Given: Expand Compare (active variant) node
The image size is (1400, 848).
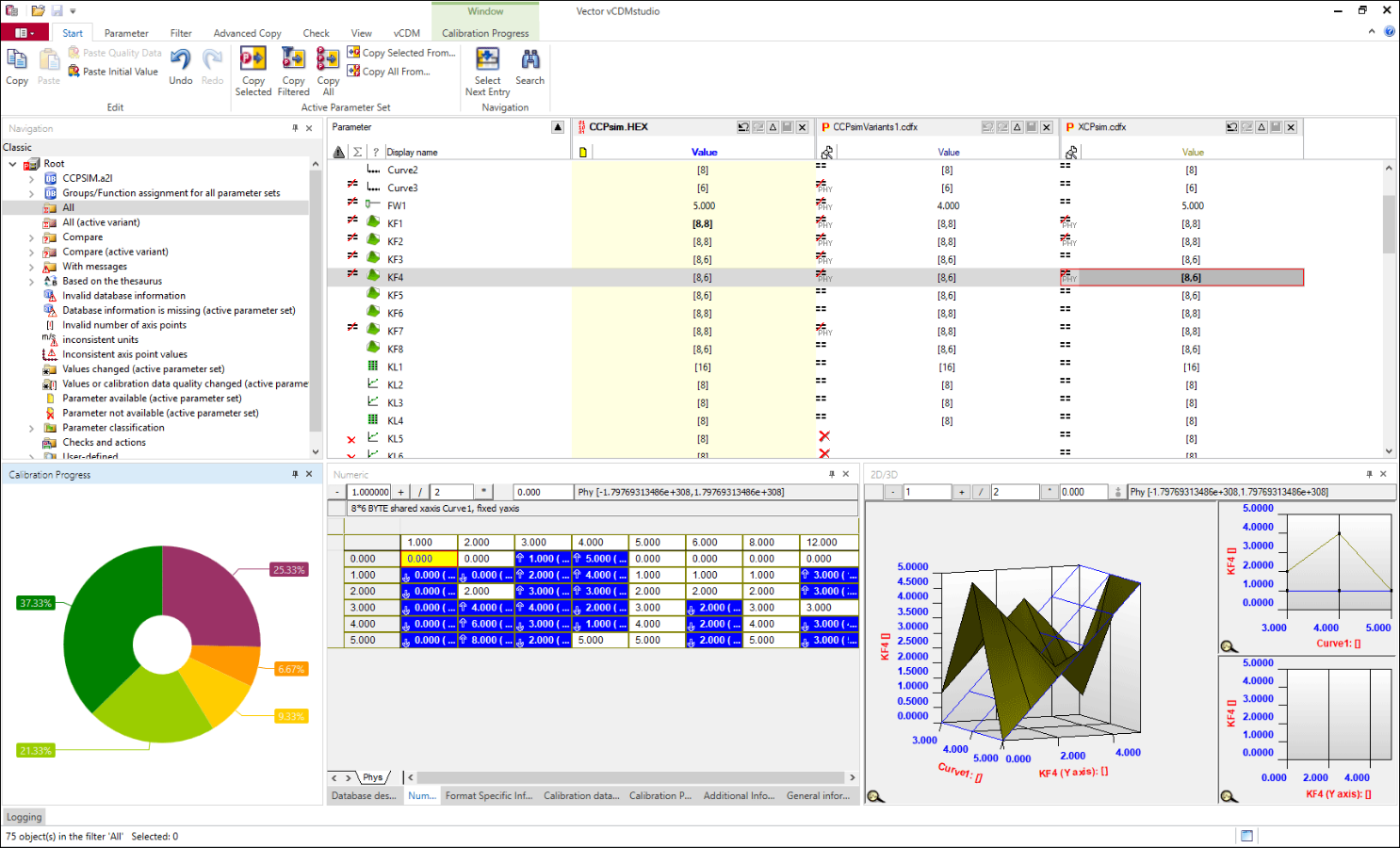Looking at the screenshot, I should (31, 253).
